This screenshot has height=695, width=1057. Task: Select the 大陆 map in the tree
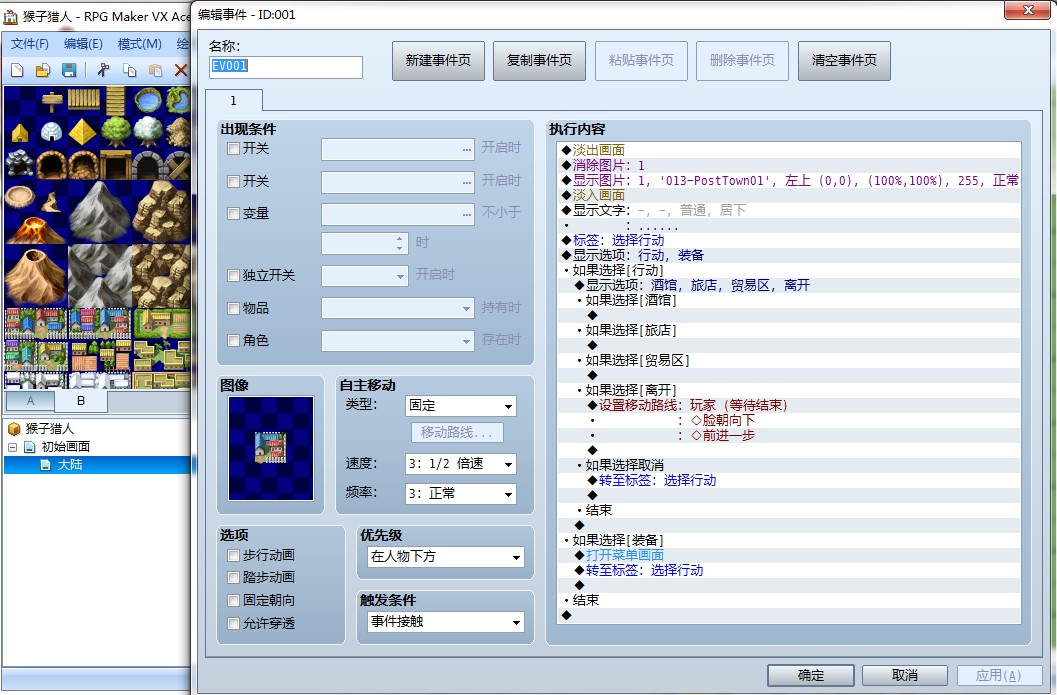70,465
